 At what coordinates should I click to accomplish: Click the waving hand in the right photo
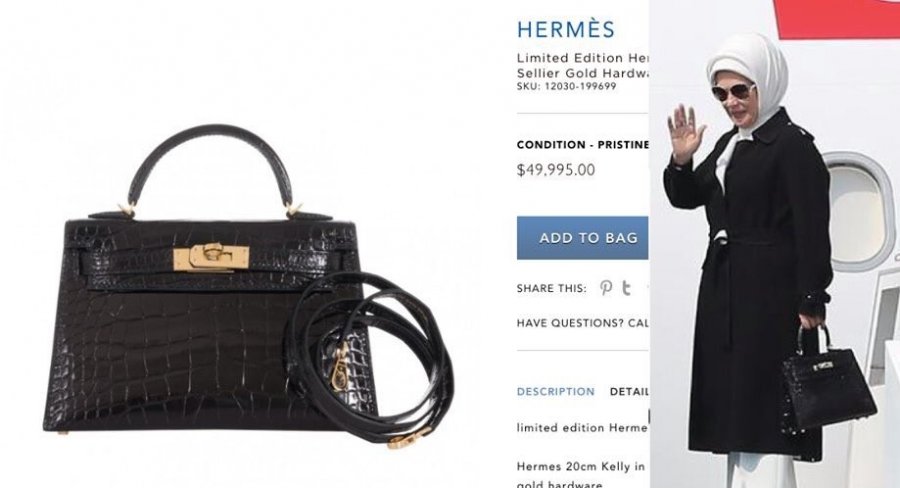click(686, 134)
